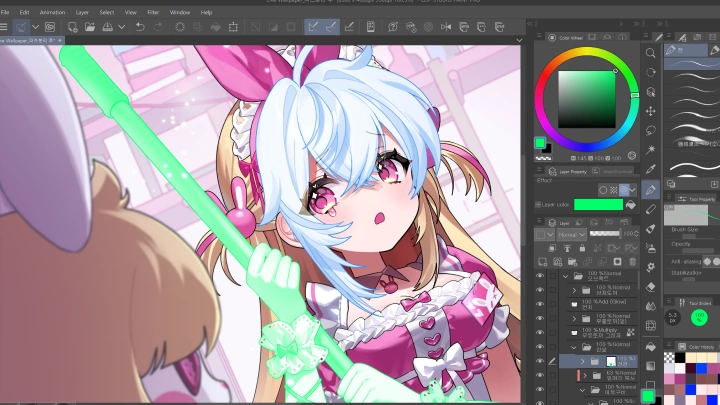This screenshot has width=720, height=405.
Task: Select the Move layer tool
Action: tap(650, 111)
